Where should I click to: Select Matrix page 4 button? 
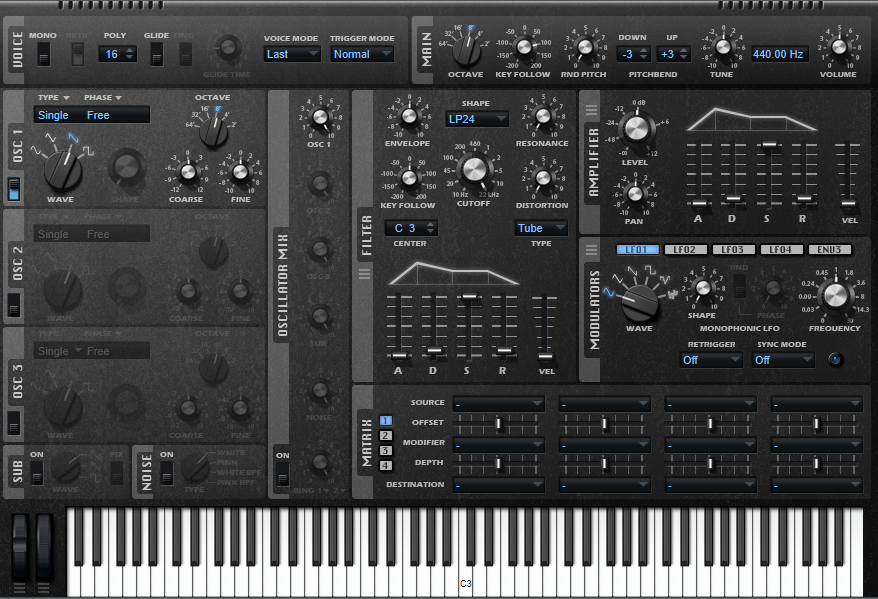(386, 465)
